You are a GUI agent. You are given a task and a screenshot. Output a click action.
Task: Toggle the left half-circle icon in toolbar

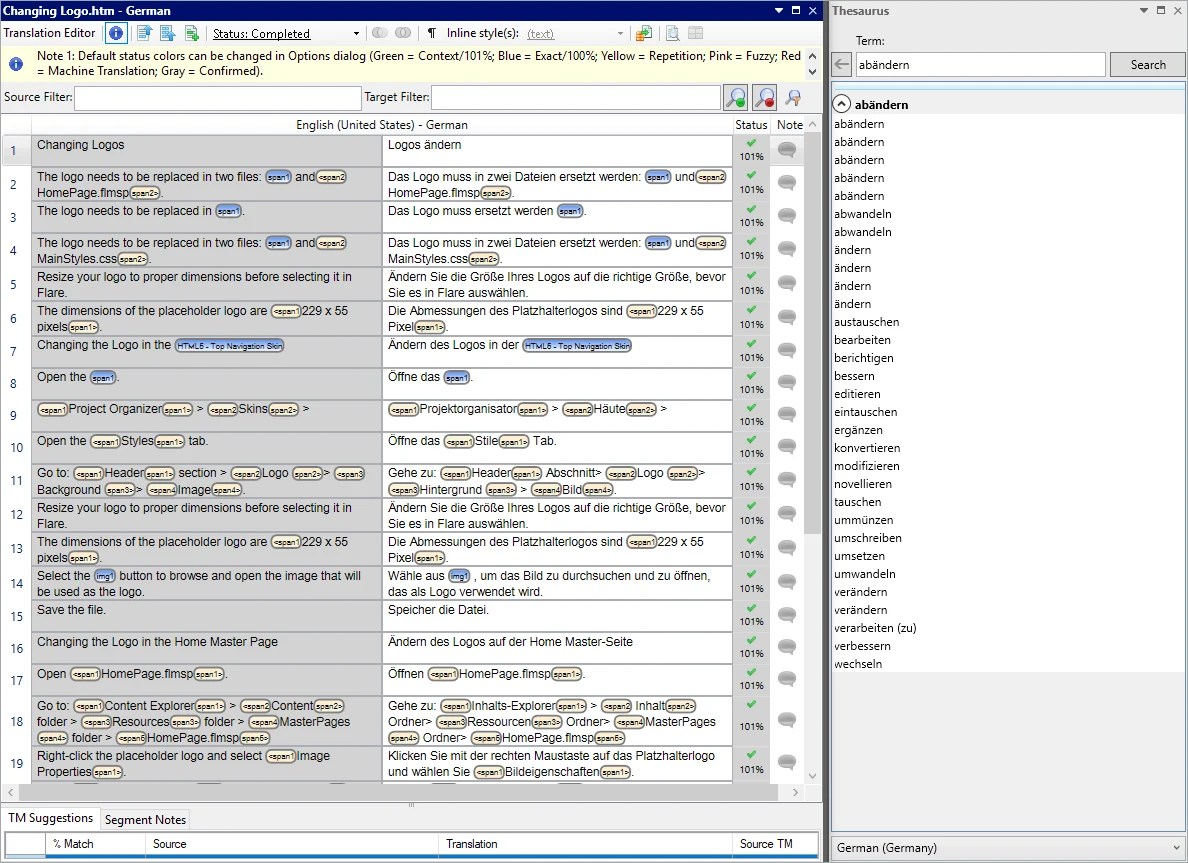pyautogui.click(x=380, y=32)
